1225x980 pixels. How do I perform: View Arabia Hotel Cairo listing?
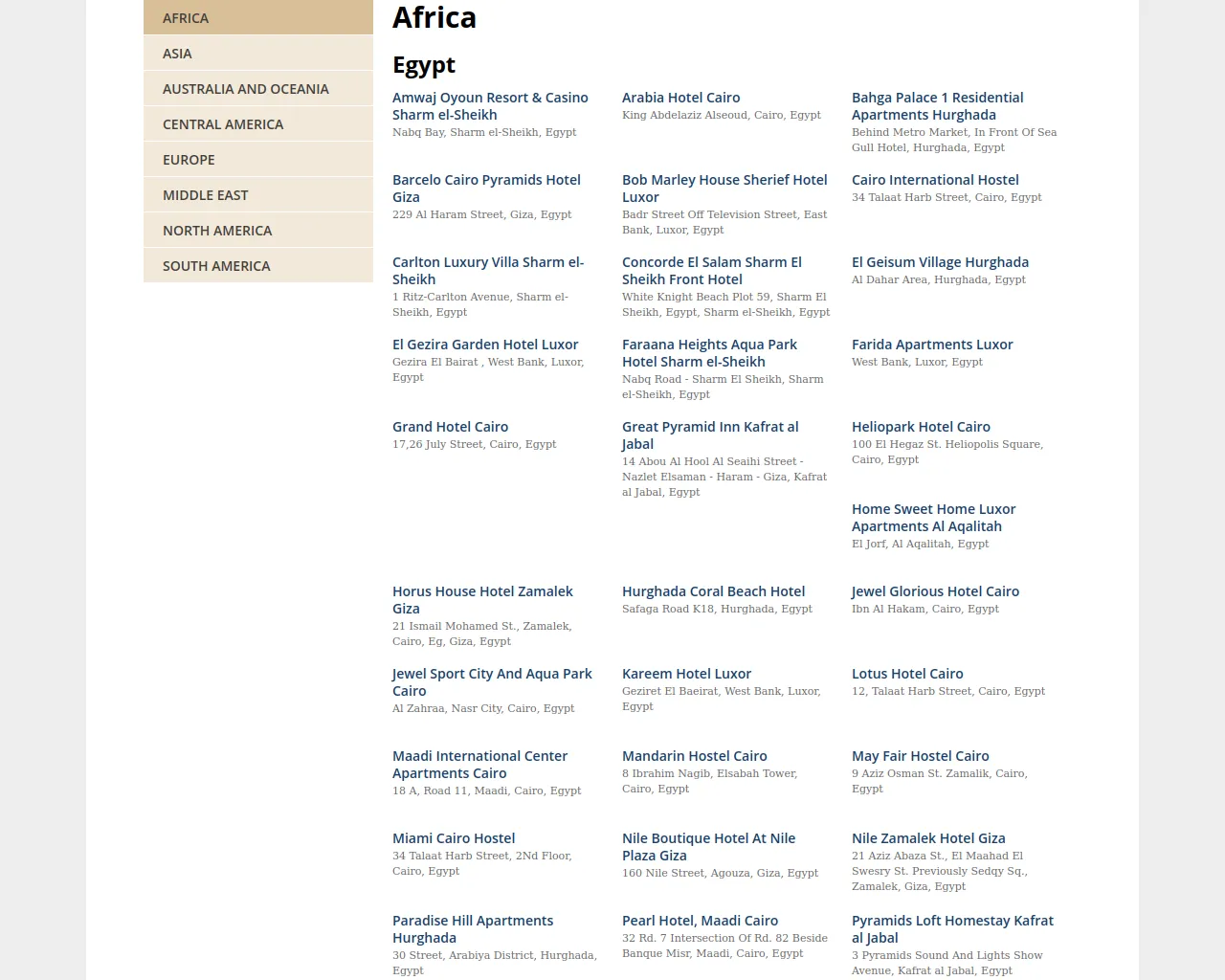click(680, 98)
